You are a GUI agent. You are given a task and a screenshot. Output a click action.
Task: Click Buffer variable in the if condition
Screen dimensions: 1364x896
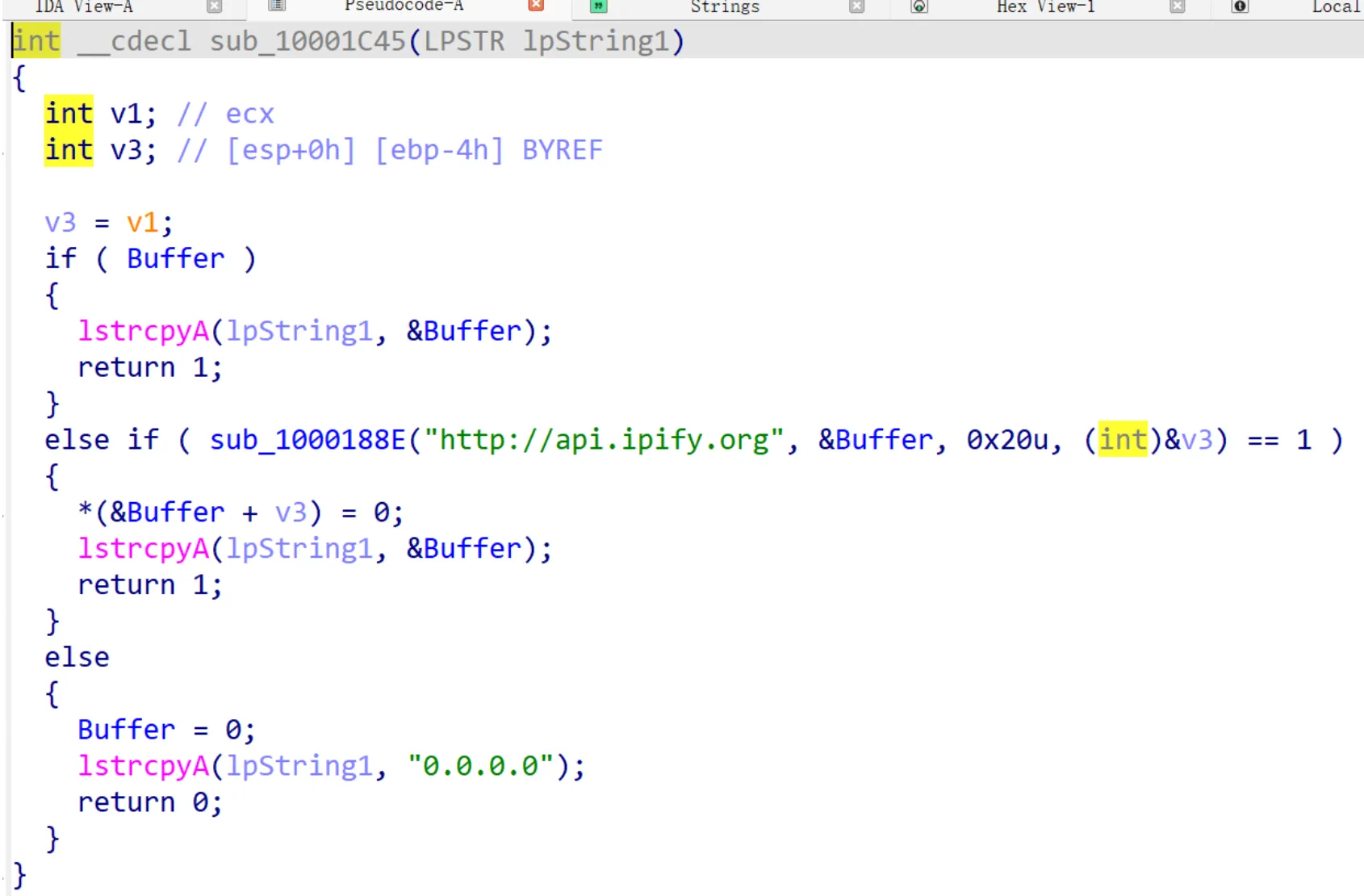click(x=175, y=259)
